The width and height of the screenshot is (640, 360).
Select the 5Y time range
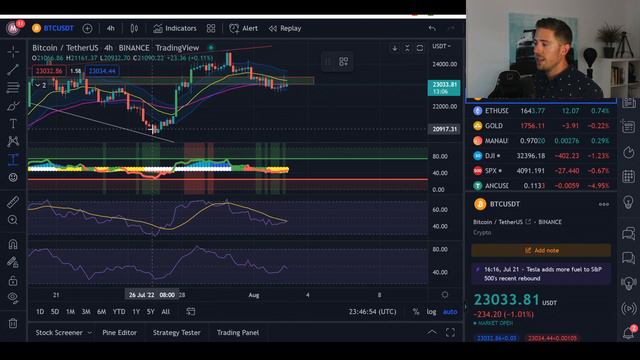click(x=151, y=311)
